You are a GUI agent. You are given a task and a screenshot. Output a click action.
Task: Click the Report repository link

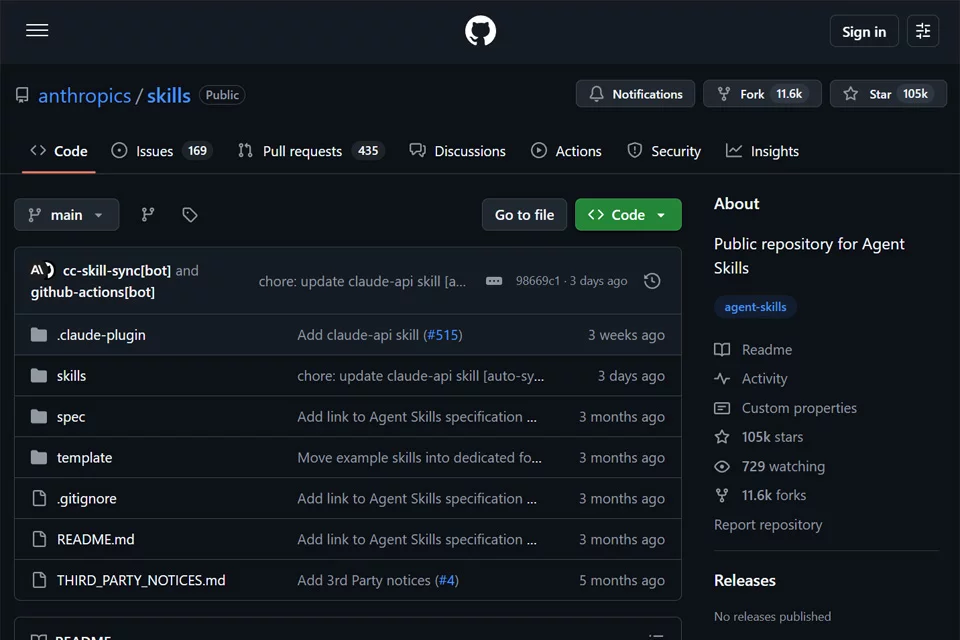coord(768,525)
